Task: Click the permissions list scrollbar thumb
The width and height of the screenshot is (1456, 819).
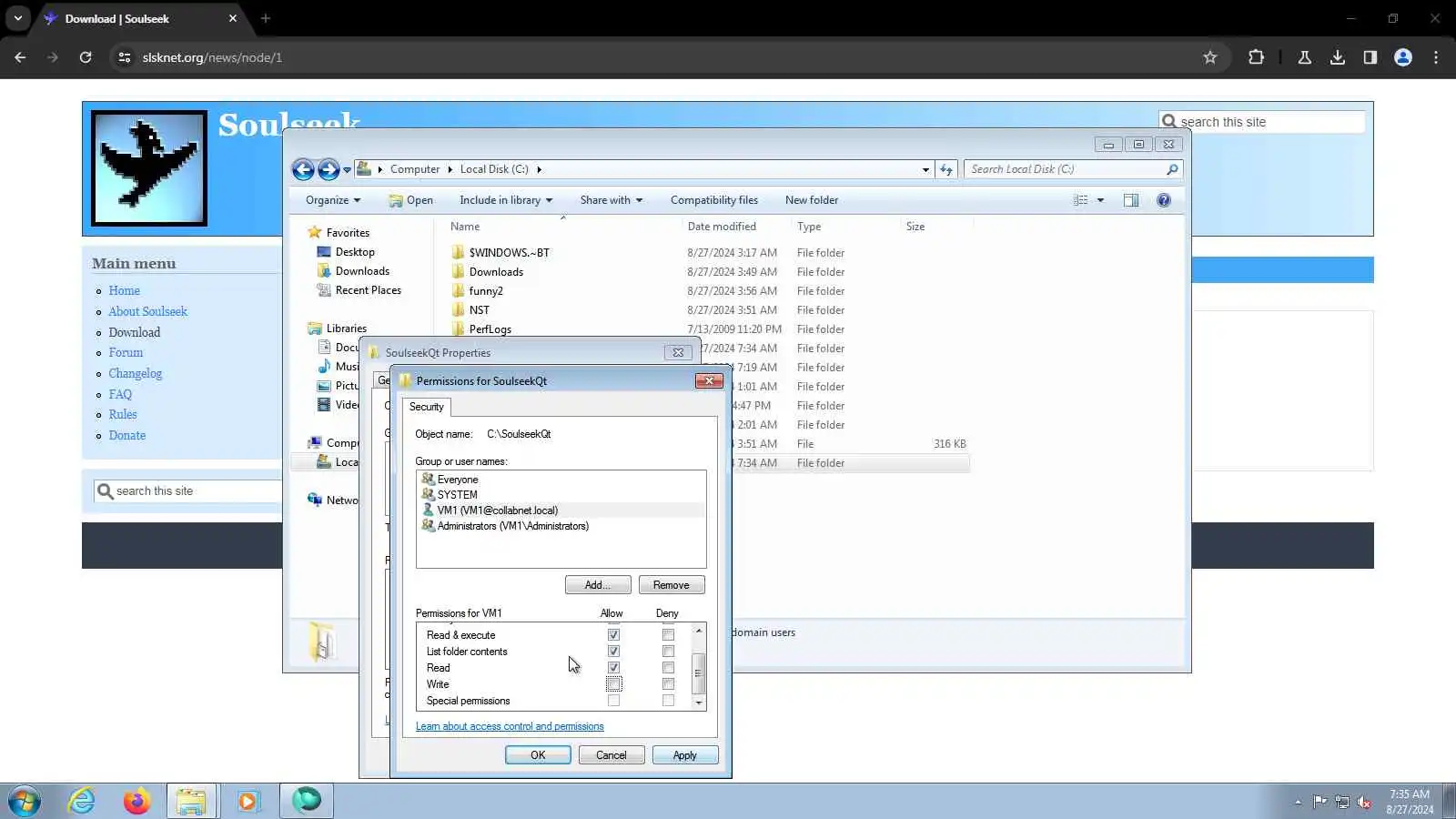Action: click(x=699, y=673)
